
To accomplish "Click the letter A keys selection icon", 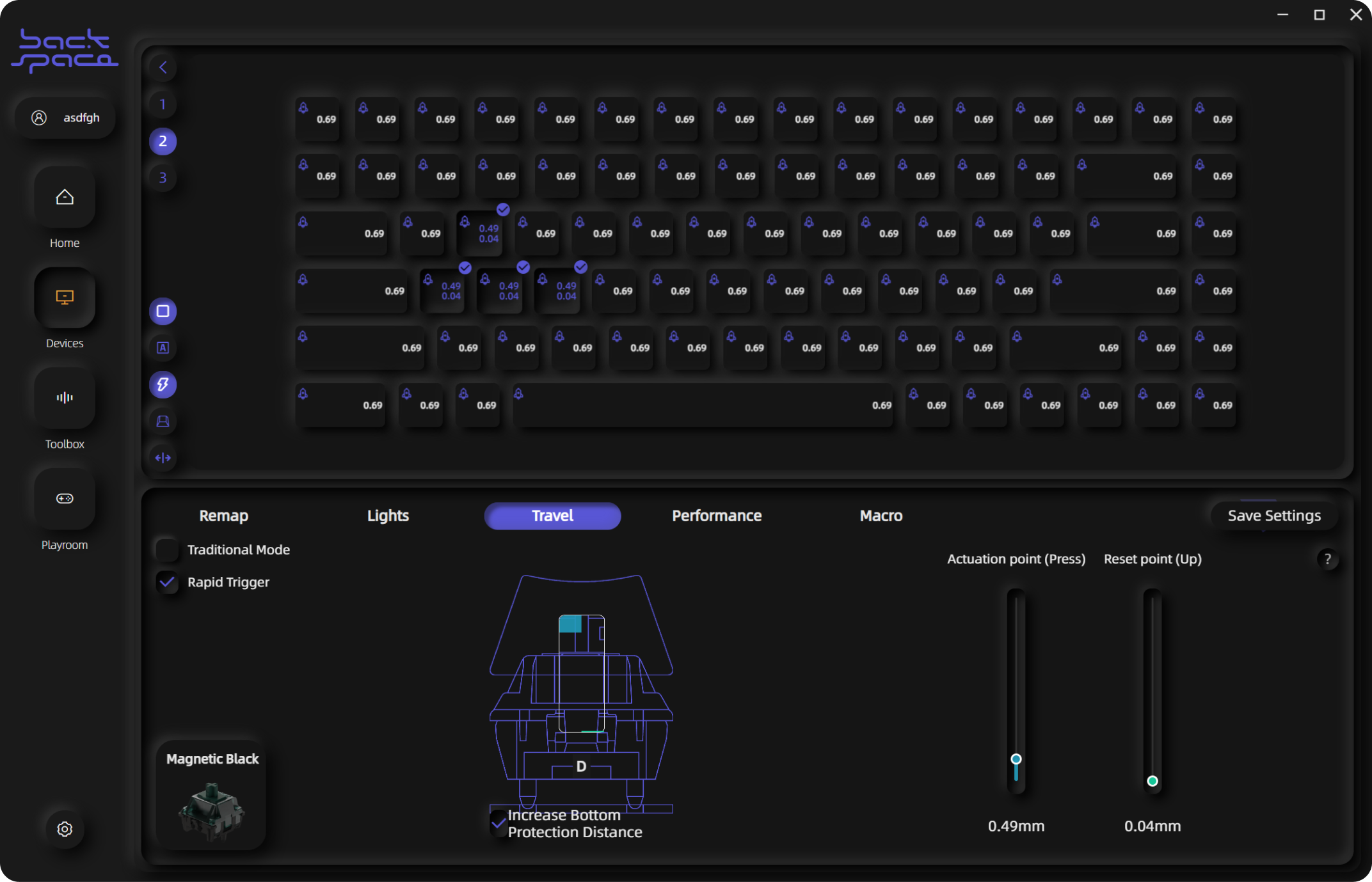I will coord(163,348).
